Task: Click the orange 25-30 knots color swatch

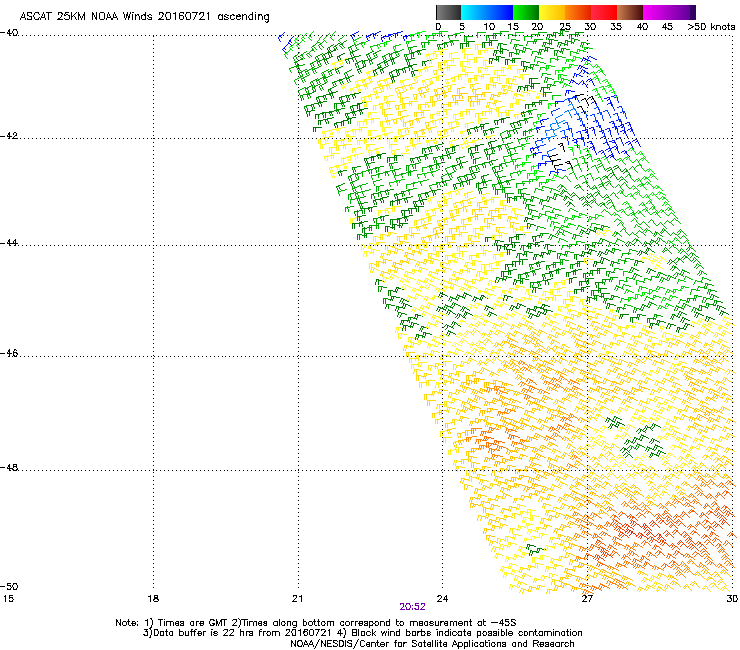Action: [578, 12]
